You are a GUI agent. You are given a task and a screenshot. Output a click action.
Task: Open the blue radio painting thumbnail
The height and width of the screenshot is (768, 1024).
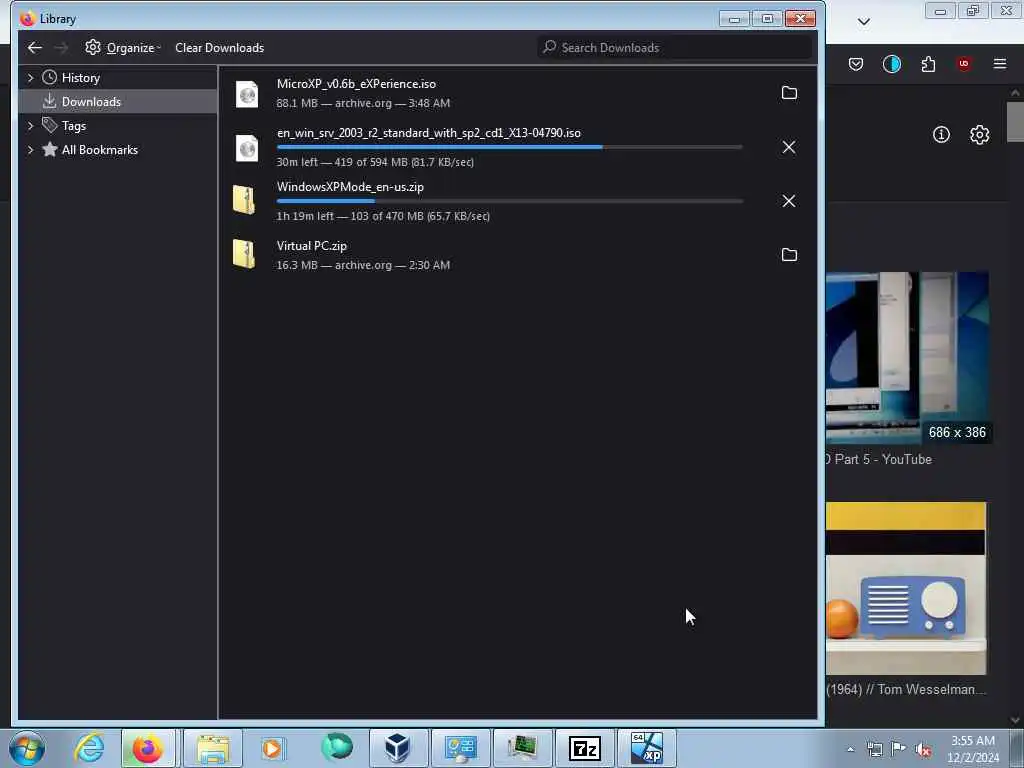(906, 588)
